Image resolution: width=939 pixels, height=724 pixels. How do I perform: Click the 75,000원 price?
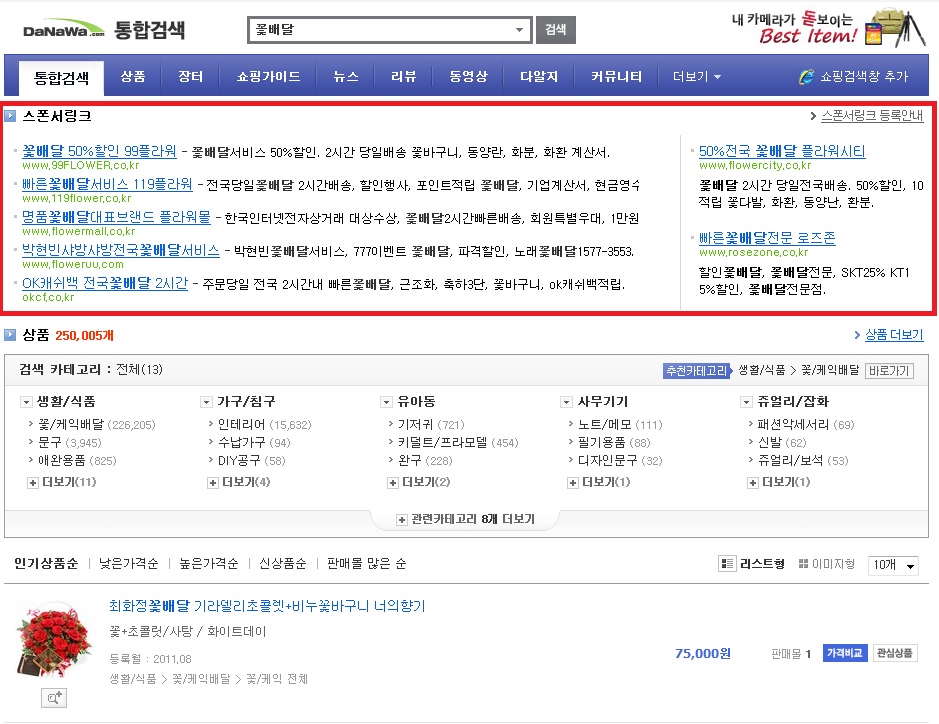click(702, 653)
